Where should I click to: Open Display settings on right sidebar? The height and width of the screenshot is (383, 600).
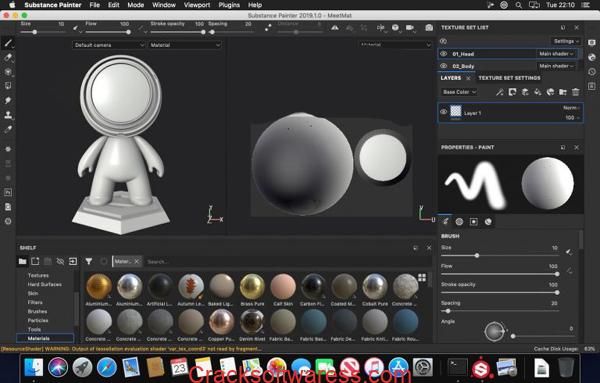(x=592, y=42)
